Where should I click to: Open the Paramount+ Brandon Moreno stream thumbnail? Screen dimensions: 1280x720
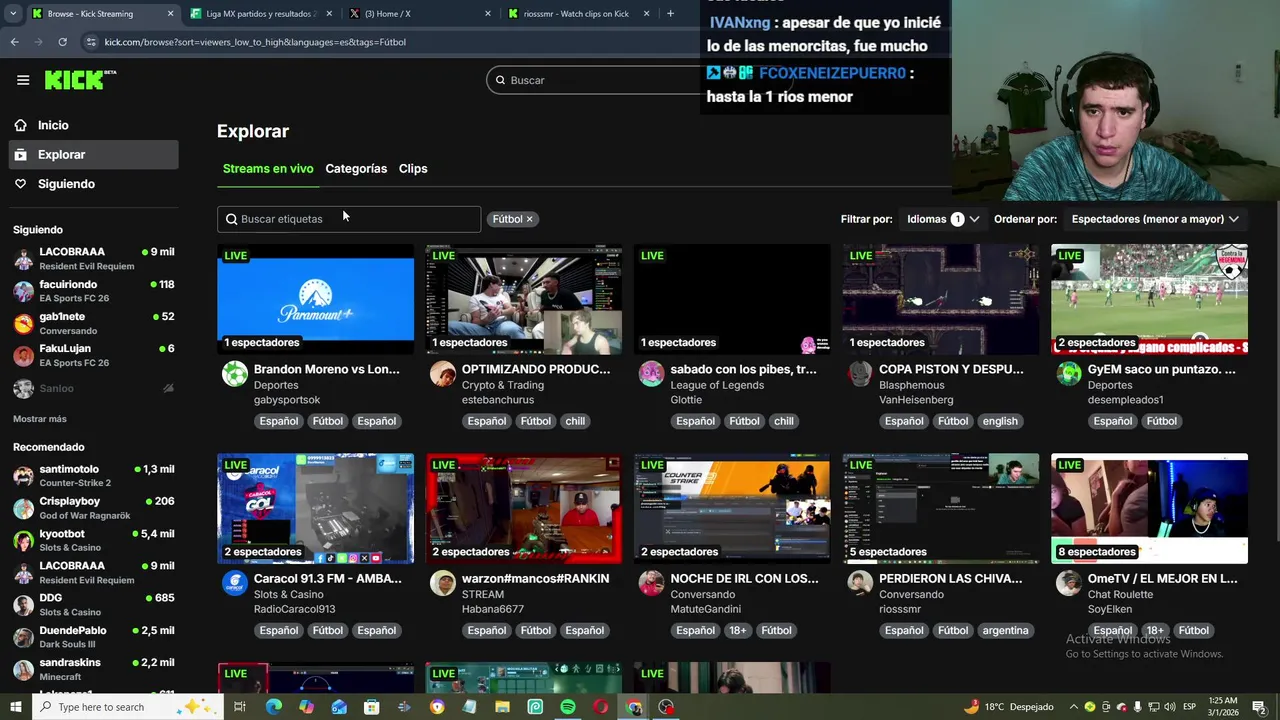315,299
